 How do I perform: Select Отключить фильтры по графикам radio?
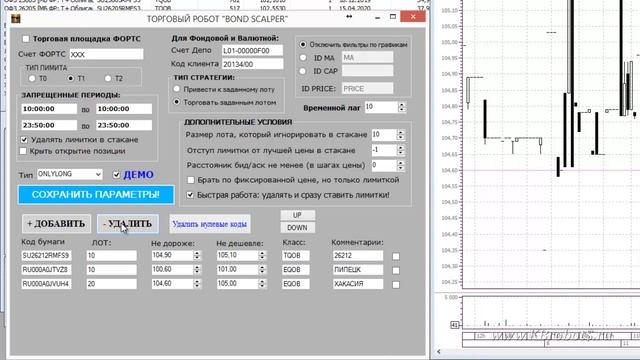point(302,44)
